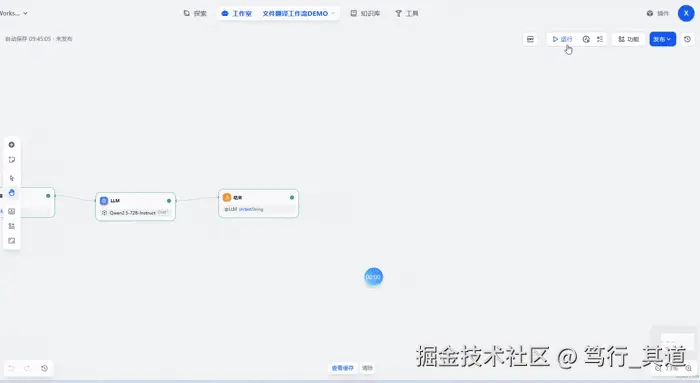The width and height of the screenshot is (700, 383).
Task: Run the workflow with the 运行 button
Action: pyautogui.click(x=562, y=39)
